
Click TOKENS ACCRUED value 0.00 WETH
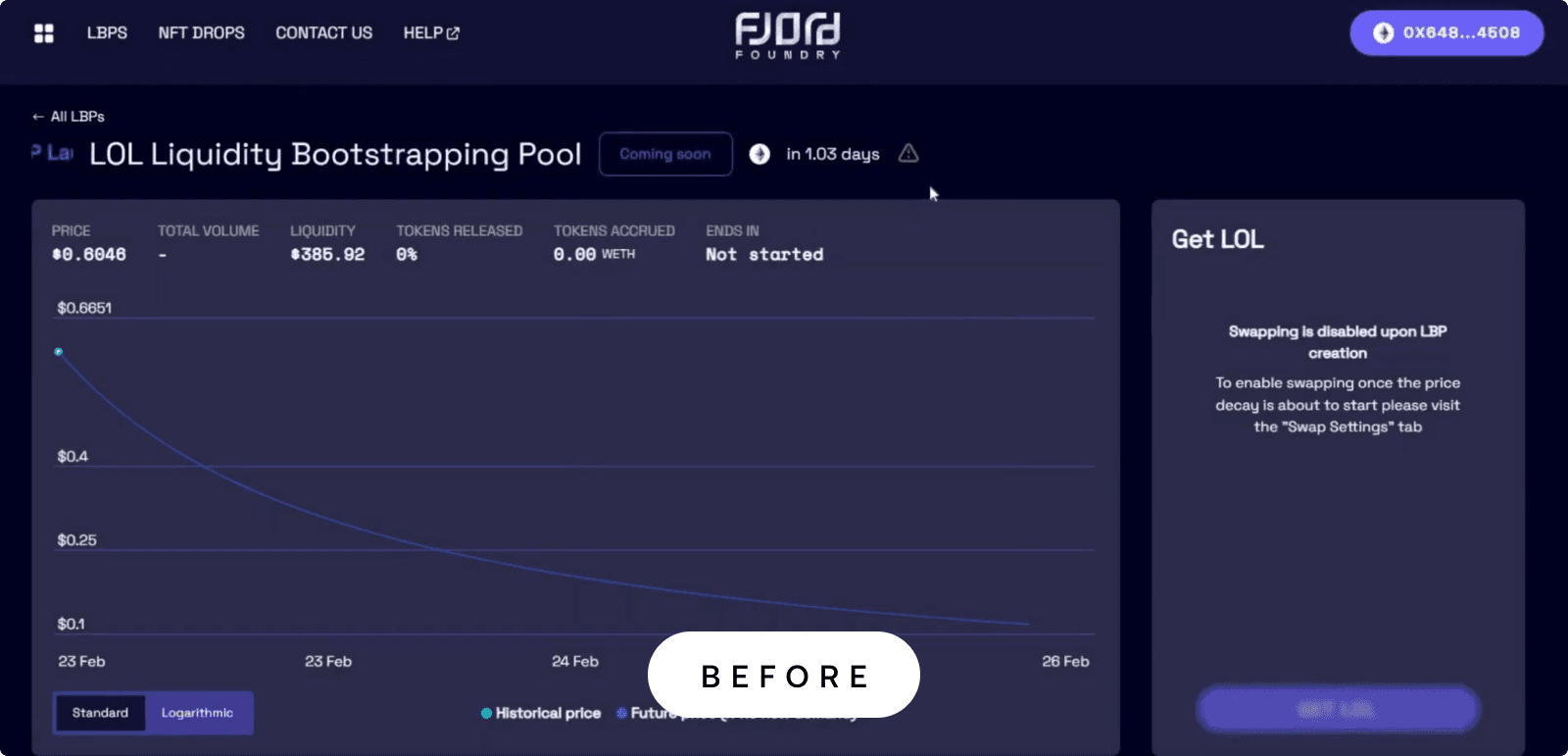click(x=594, y=255)
